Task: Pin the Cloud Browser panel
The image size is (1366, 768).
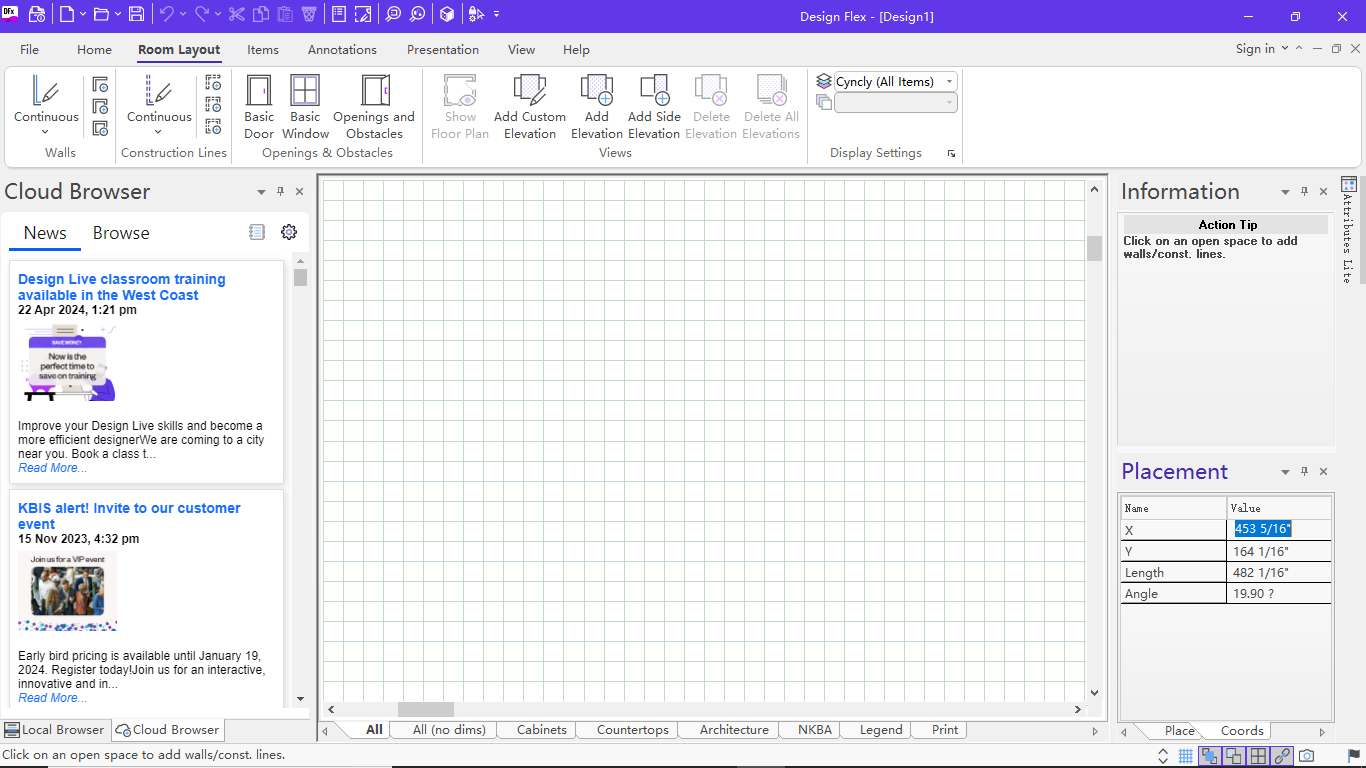Action: [x=281, y=192]
